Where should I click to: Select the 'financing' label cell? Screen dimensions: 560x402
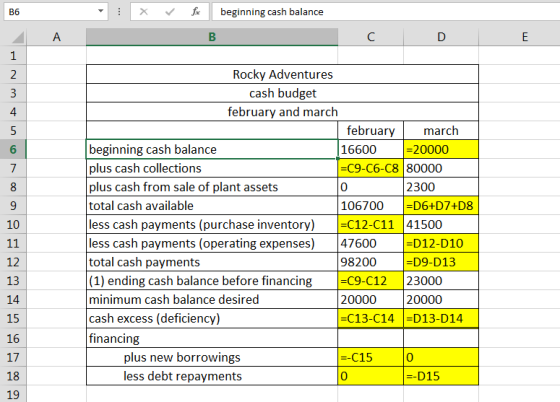[x=212, y=338]
